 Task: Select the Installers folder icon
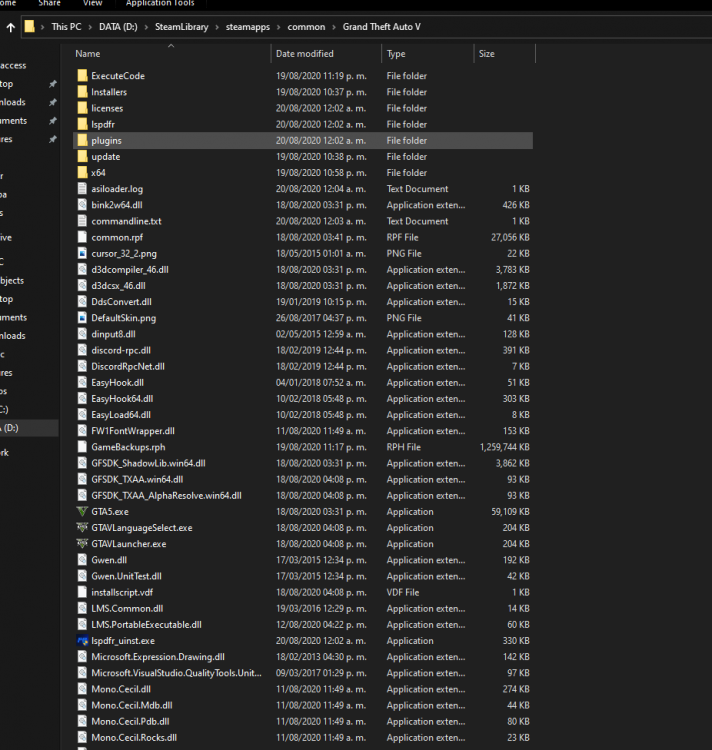[x=82, y=92]
